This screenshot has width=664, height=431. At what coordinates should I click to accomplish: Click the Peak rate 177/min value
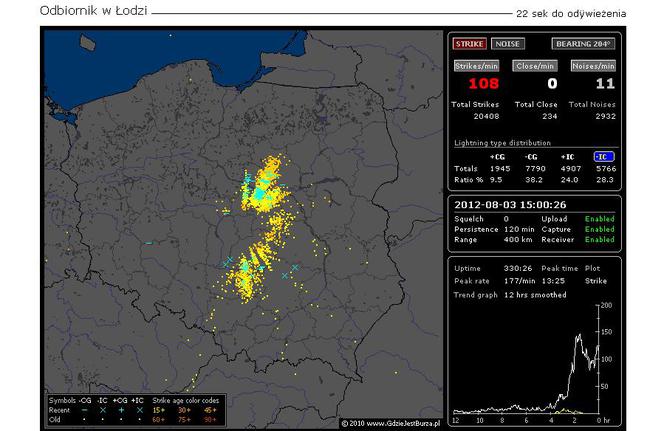tap(519, 281)
